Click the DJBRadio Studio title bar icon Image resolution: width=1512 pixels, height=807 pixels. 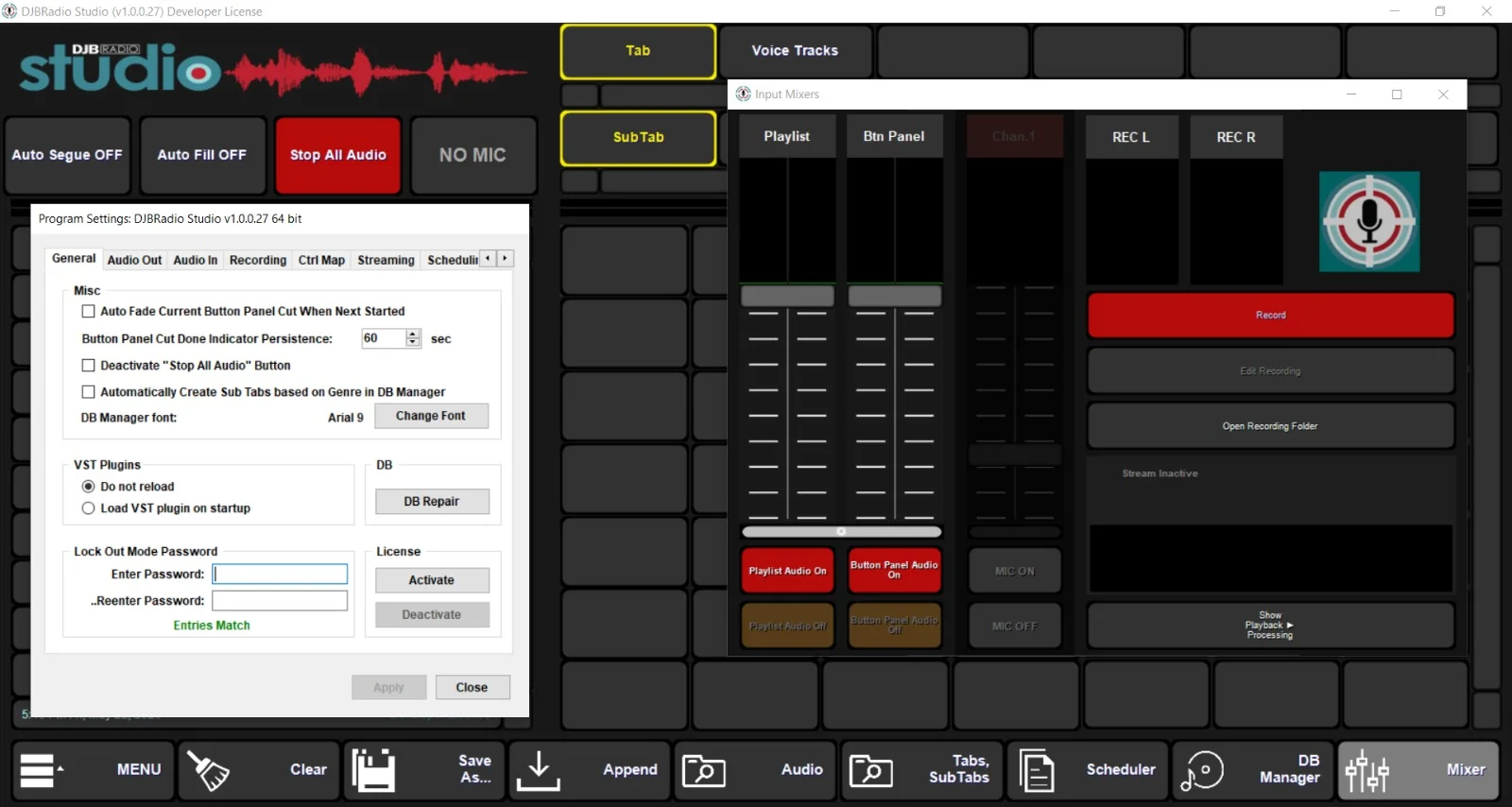tap(9, 11)
